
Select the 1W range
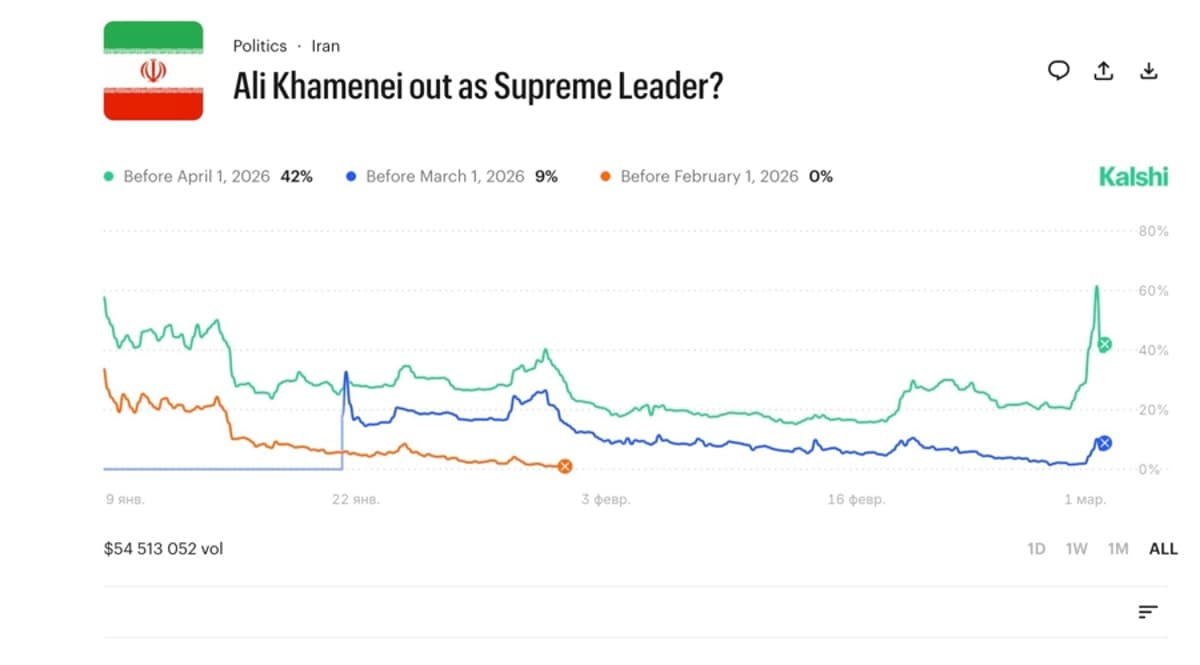pos(1077,548)
